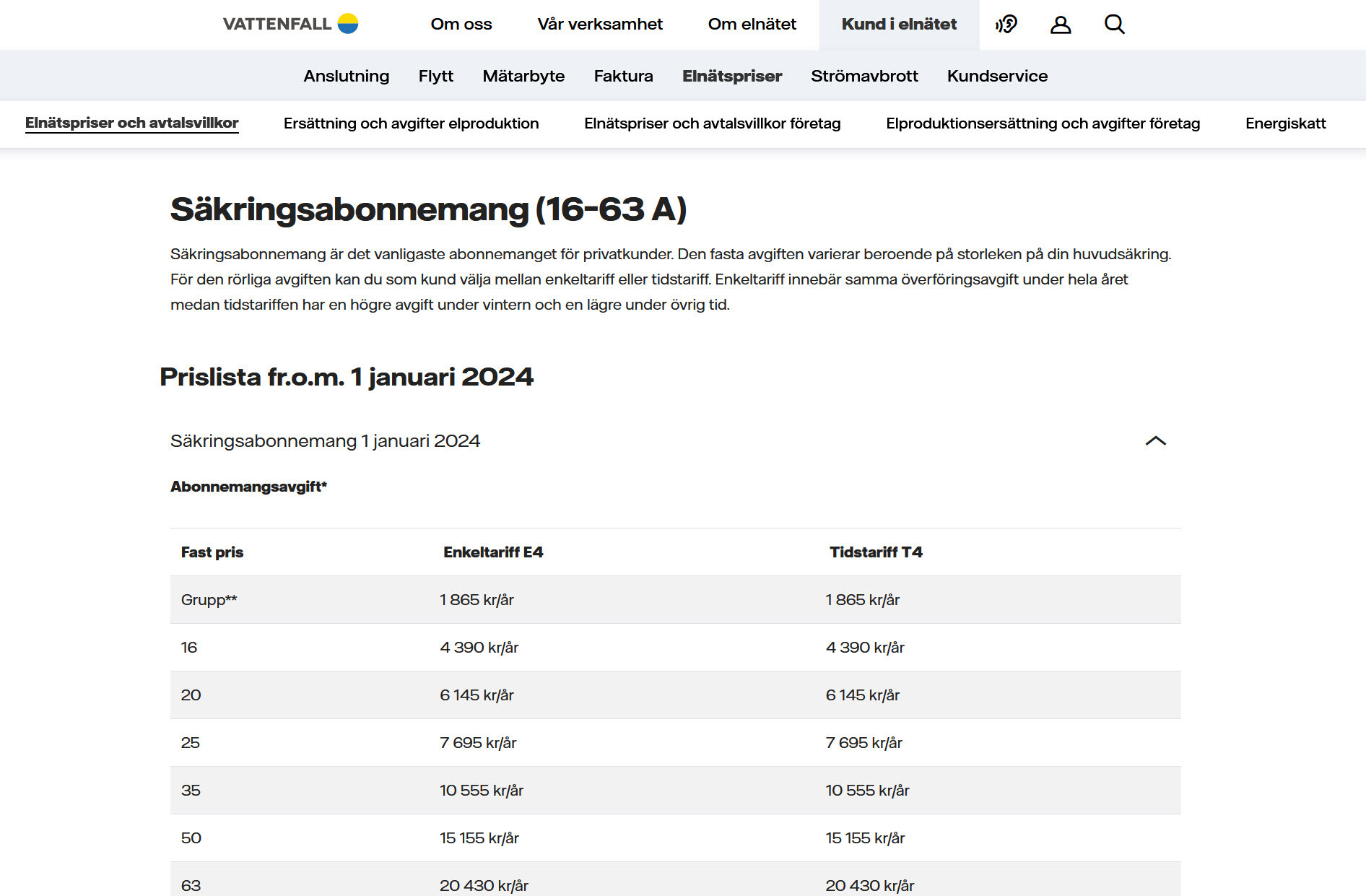The height and width of the screenshot is (896, 1366).
Task: Collapse the Säkringsabonnemang 1 januari 2024 heading
Action: (325, 441)
